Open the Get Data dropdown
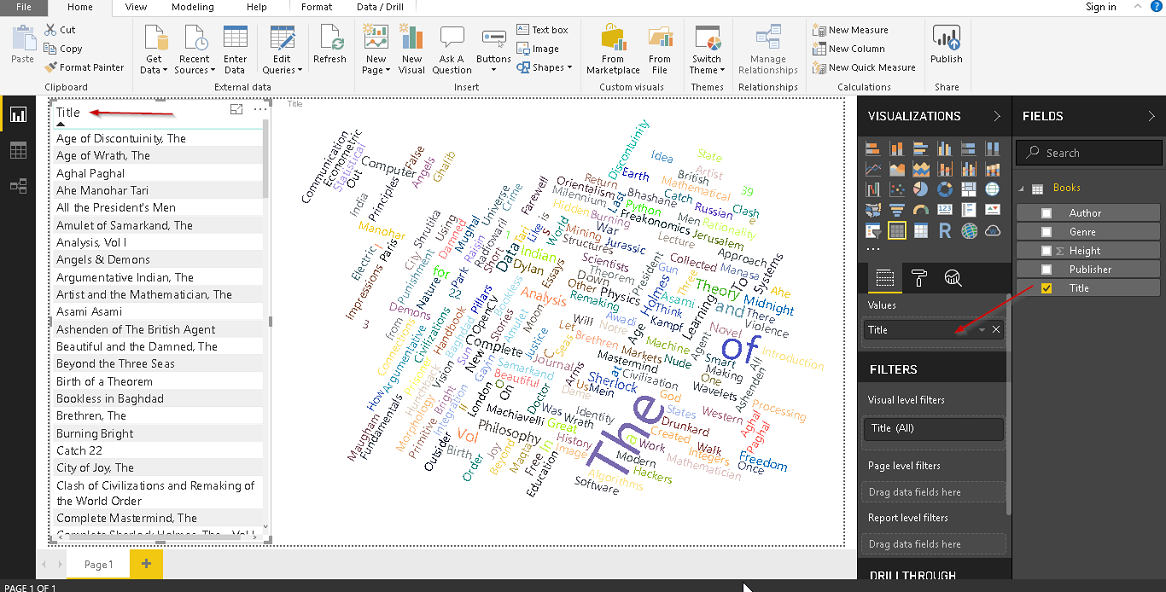Image resolution: width=1166 pixels, height=592 pixels. (153, 70)
